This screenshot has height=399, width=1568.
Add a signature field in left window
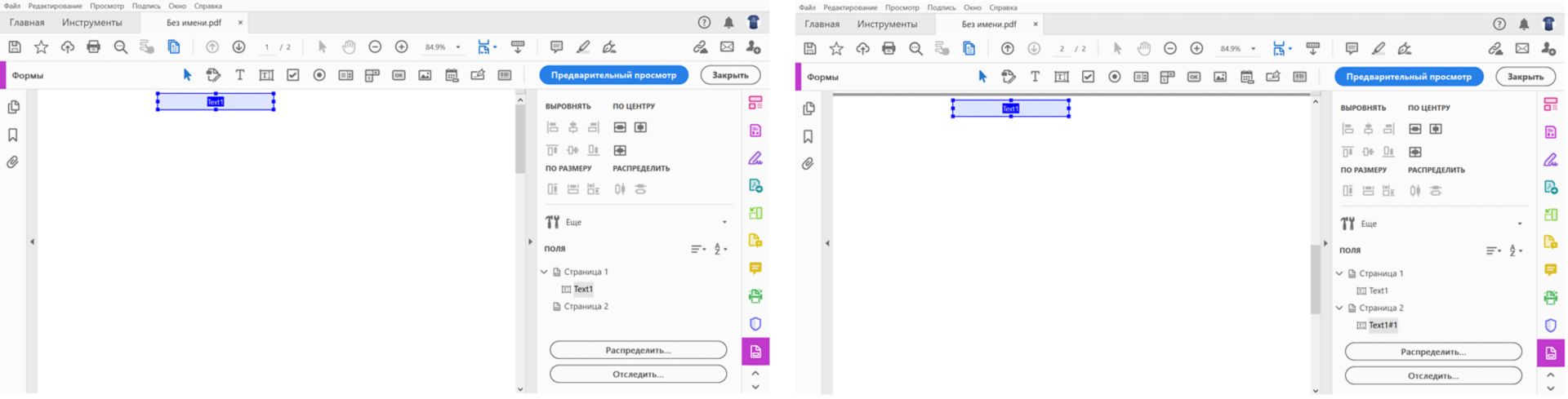click(478, 75)
